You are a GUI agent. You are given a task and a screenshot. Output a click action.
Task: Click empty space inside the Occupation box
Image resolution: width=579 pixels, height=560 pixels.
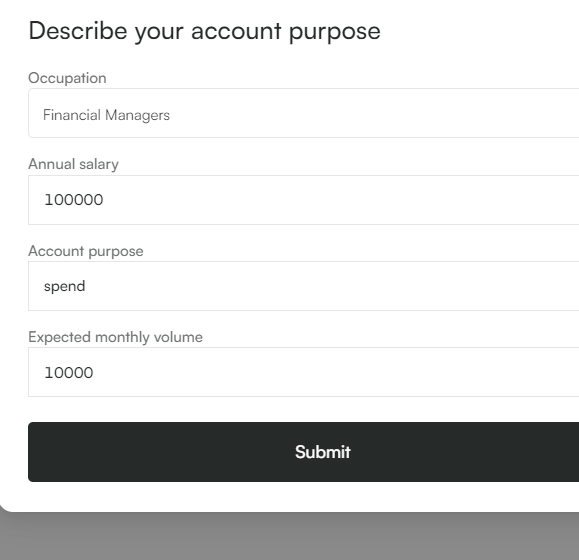(x=369, y=113)
